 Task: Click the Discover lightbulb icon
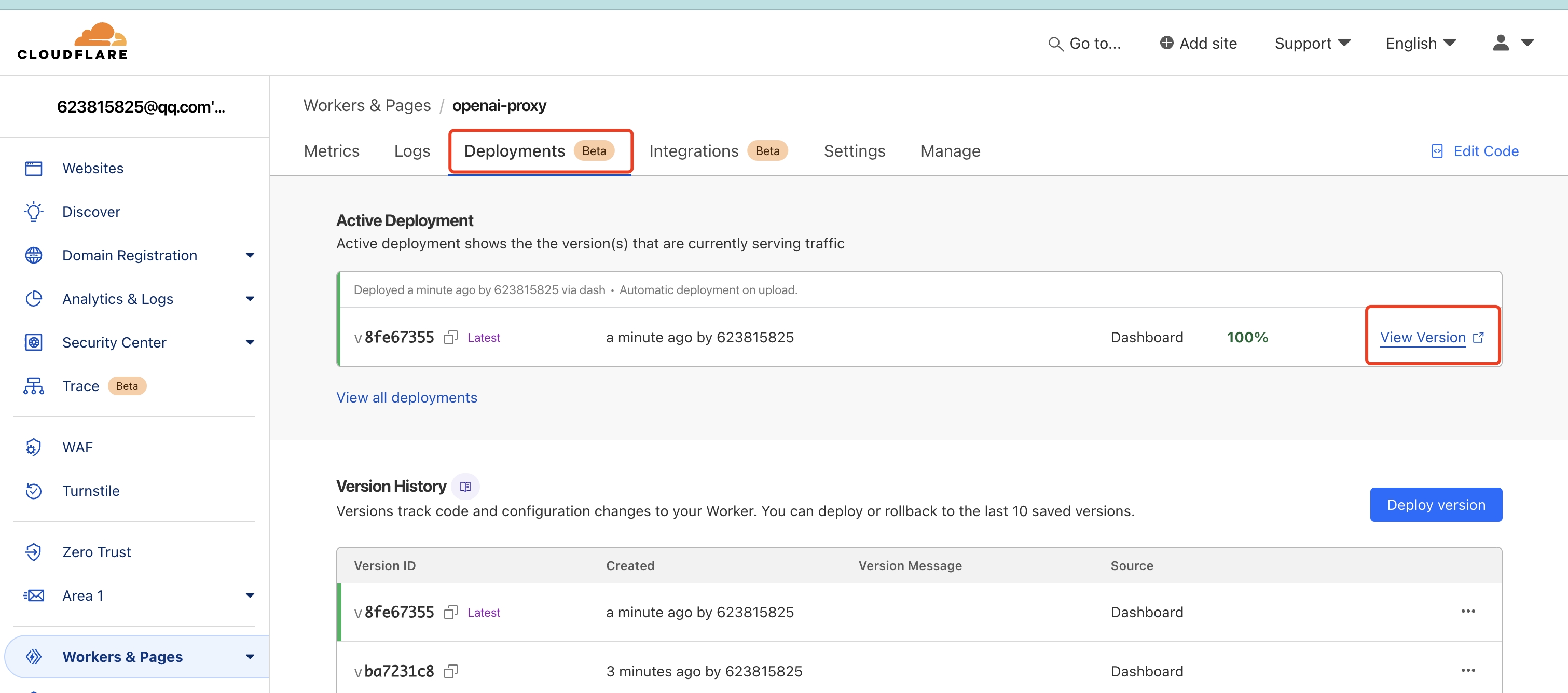34,212
